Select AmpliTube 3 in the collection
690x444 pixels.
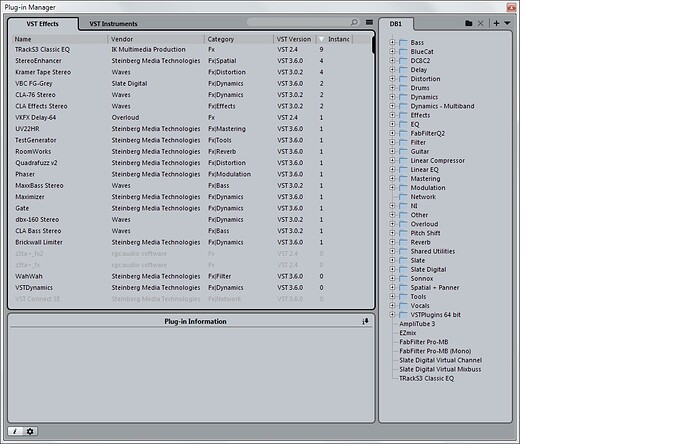(417, 324)
